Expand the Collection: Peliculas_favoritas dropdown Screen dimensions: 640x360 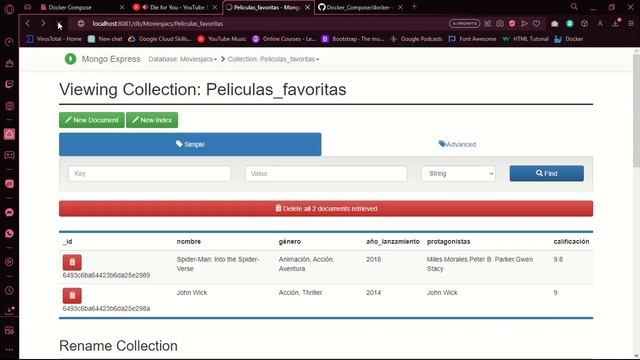(x=273, y=59)
